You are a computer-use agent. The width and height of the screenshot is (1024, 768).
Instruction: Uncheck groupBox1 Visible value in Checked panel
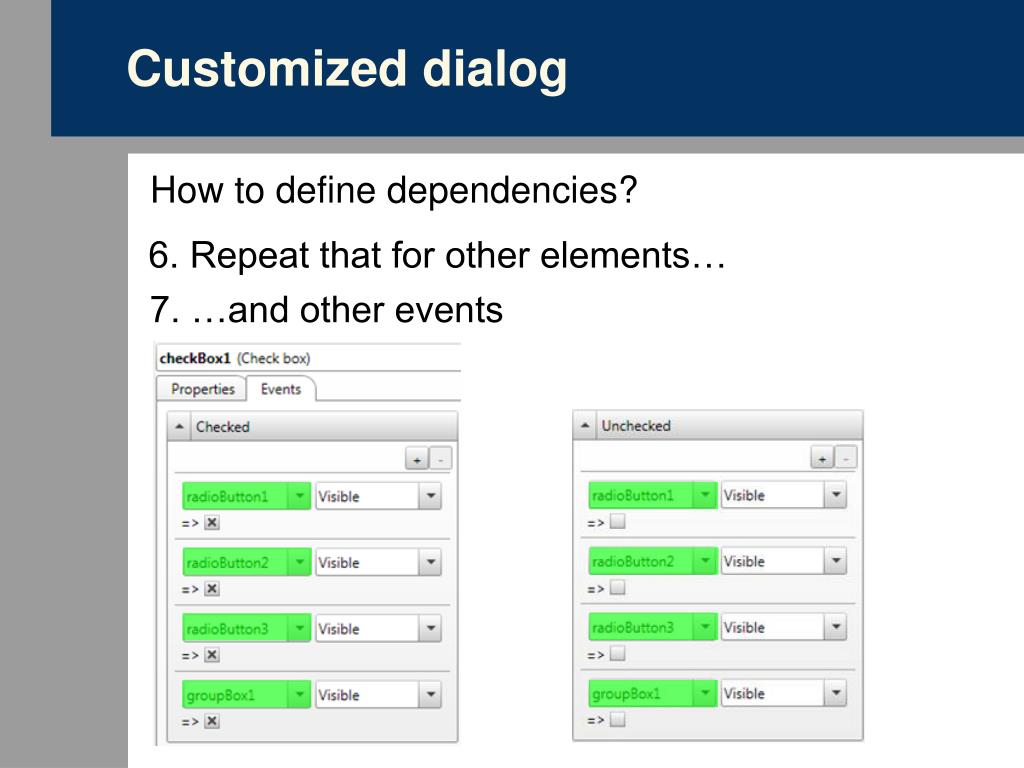[212, 721]
